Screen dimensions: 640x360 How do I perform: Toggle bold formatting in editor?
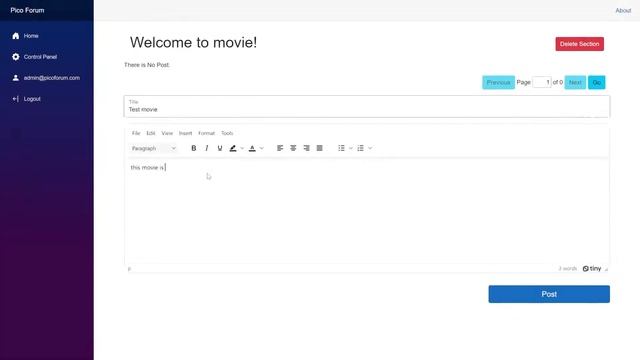(x=193, y=148)
